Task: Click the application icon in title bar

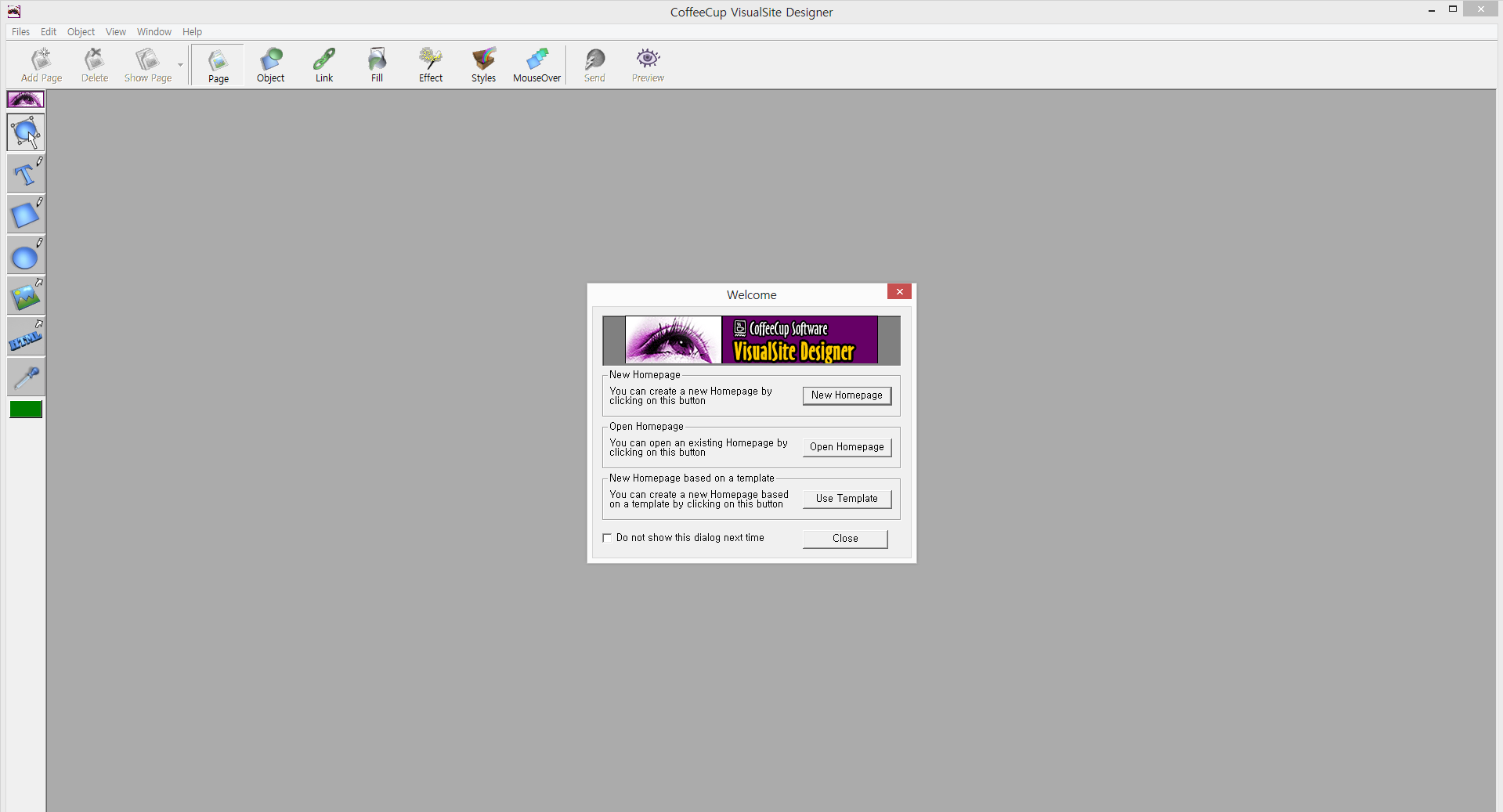Action: click(x=13, y=12)
